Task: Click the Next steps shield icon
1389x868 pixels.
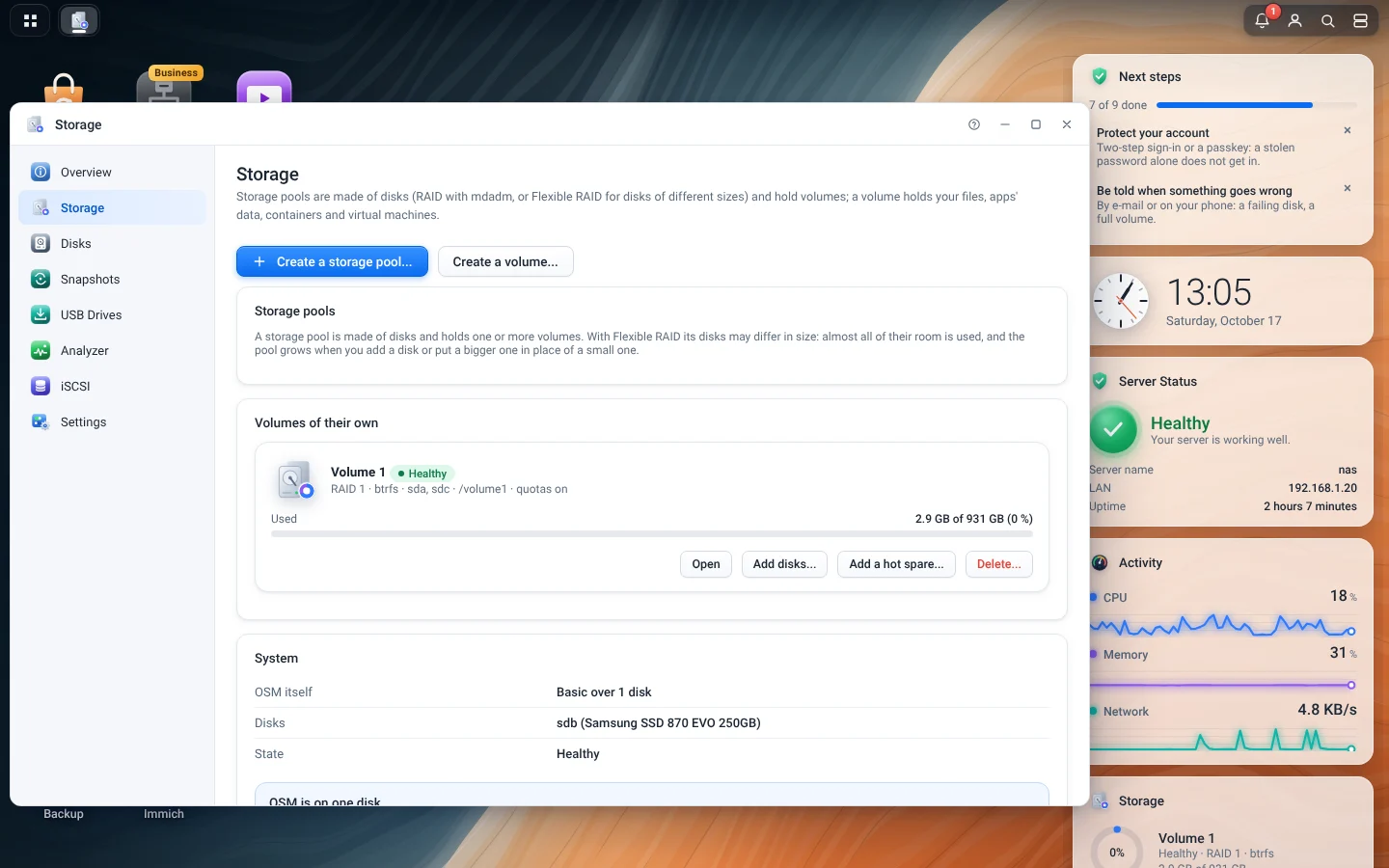Action: click(x=1100, y=76)
